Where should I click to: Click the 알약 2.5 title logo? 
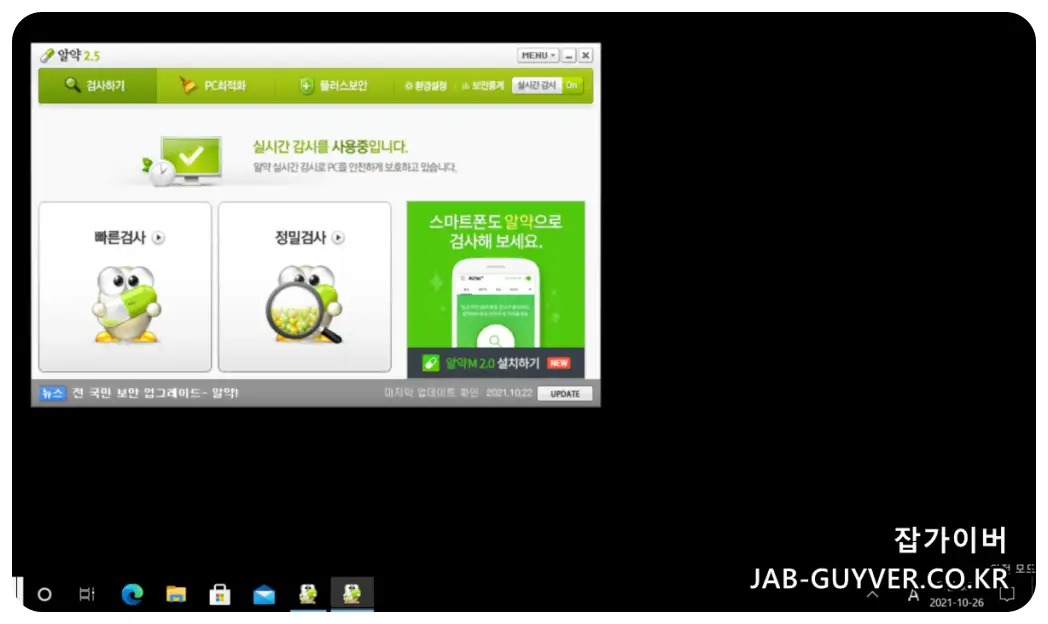[70, 55]
